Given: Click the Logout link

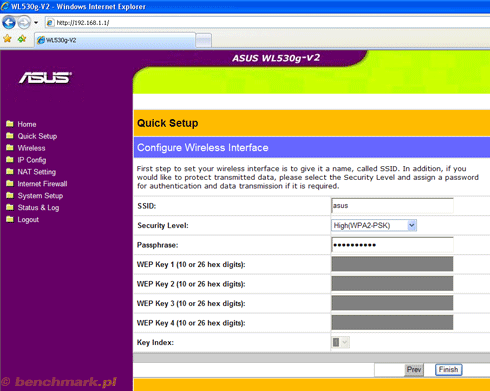Looking at the screenshot, I should 28,220.
